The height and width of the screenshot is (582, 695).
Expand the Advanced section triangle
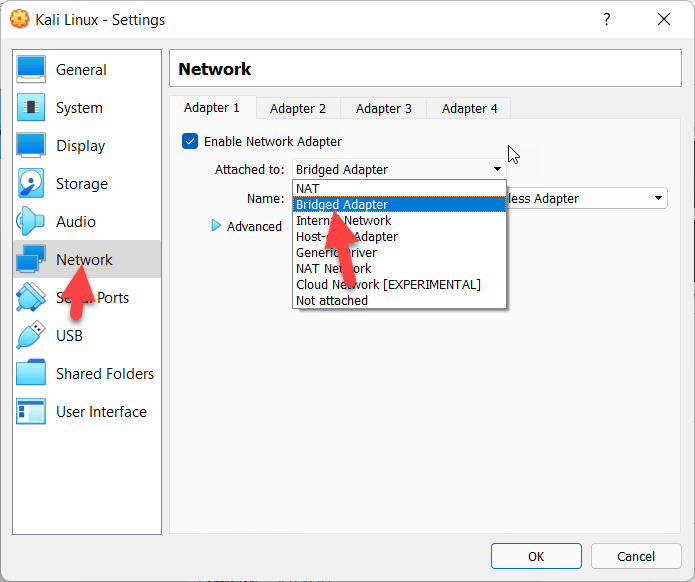[216, 226]
